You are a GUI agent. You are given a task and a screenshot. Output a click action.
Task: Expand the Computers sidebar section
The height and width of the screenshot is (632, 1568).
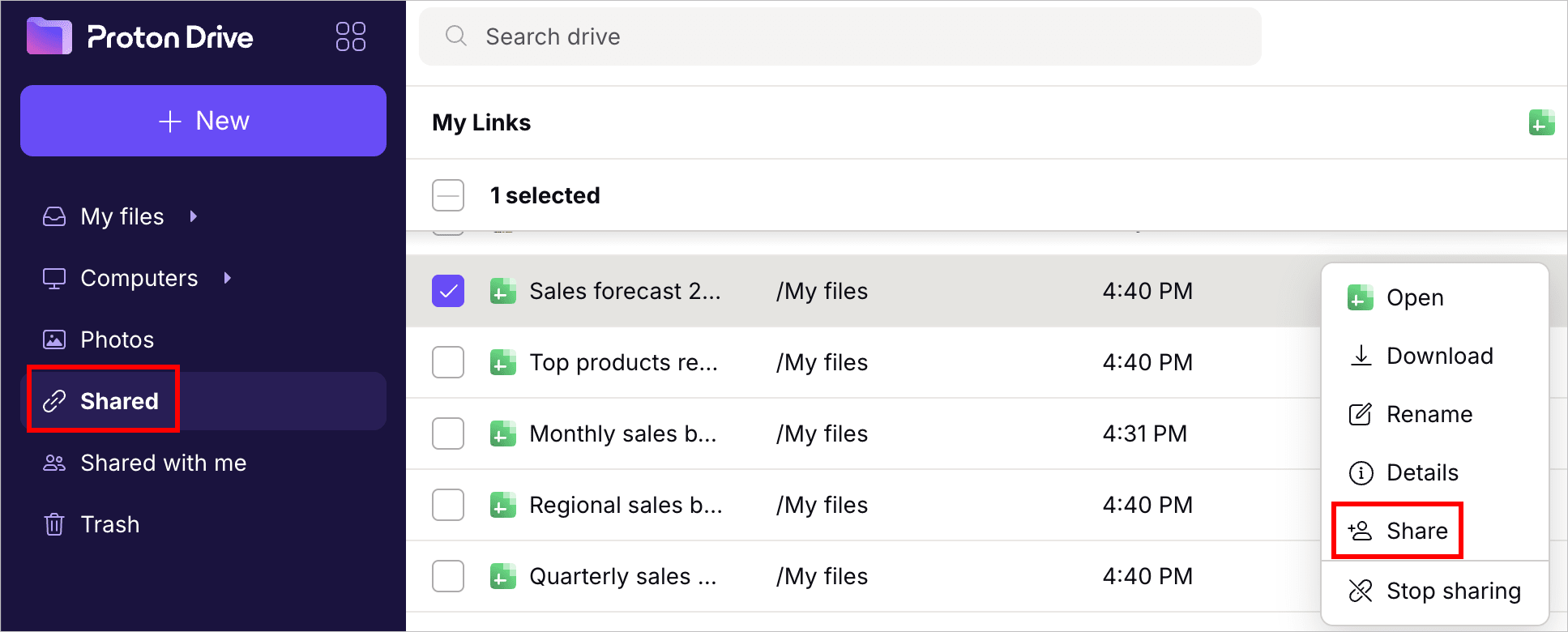click(x=227, y=277)
